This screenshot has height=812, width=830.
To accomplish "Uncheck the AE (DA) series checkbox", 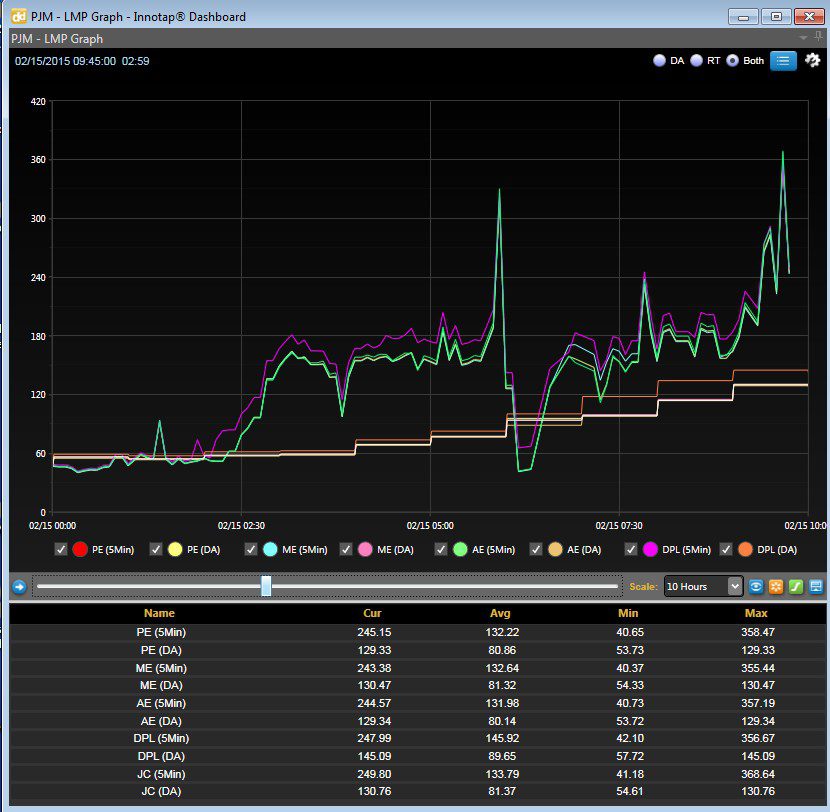I will [x=536, y=549].
